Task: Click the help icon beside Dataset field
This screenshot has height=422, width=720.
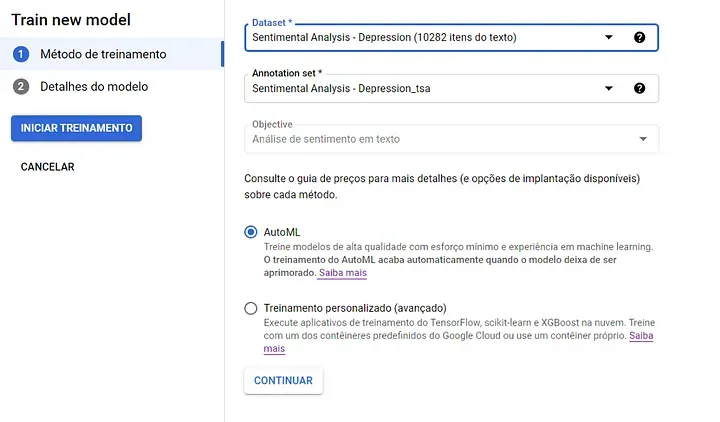Action: pyautogui.click(x=639, y=38)
